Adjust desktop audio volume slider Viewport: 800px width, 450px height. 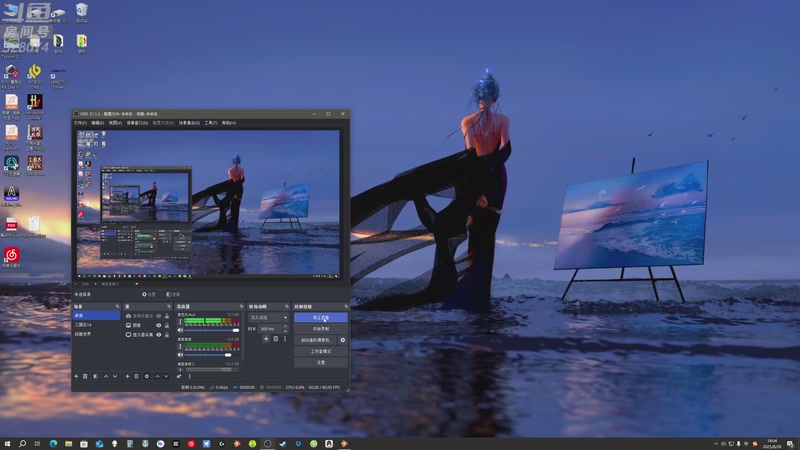[x=212, y=355]
